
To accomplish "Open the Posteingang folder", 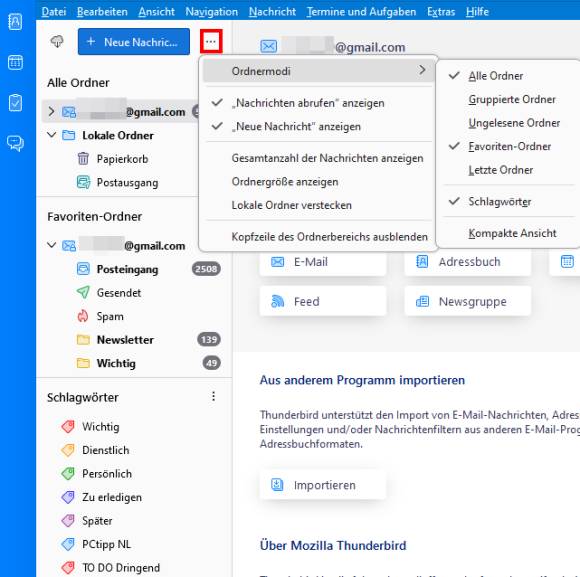I will tap(127, 269).
